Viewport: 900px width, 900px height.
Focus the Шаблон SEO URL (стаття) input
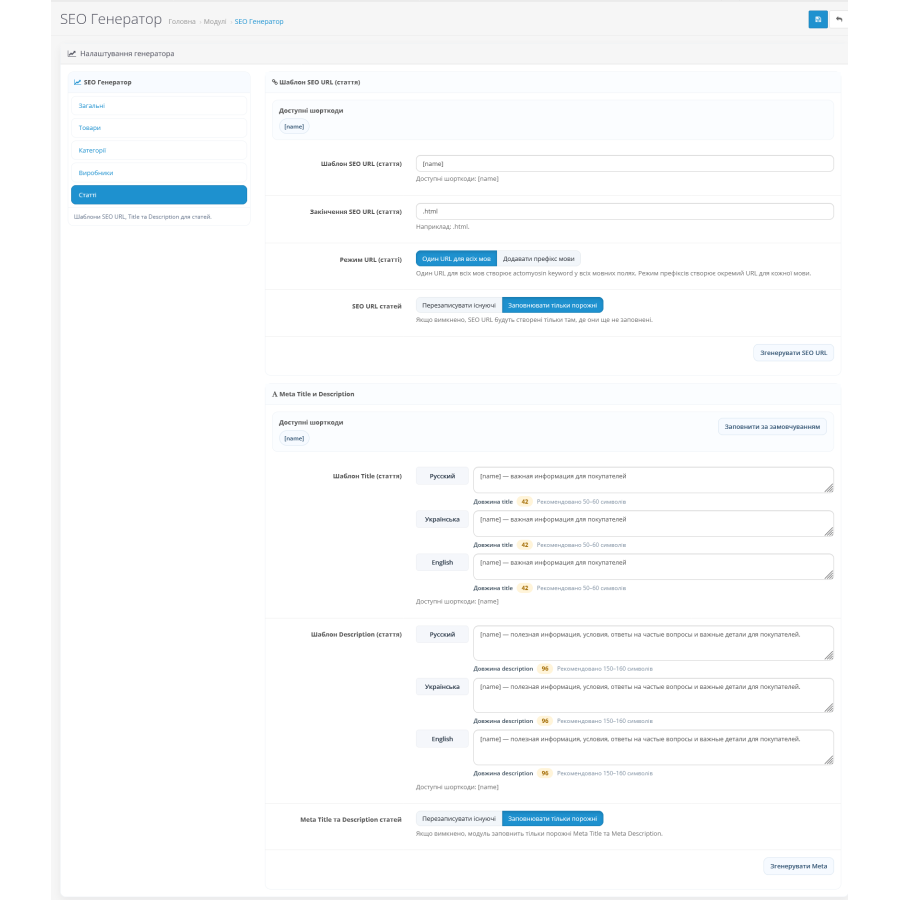click(624, 164)
